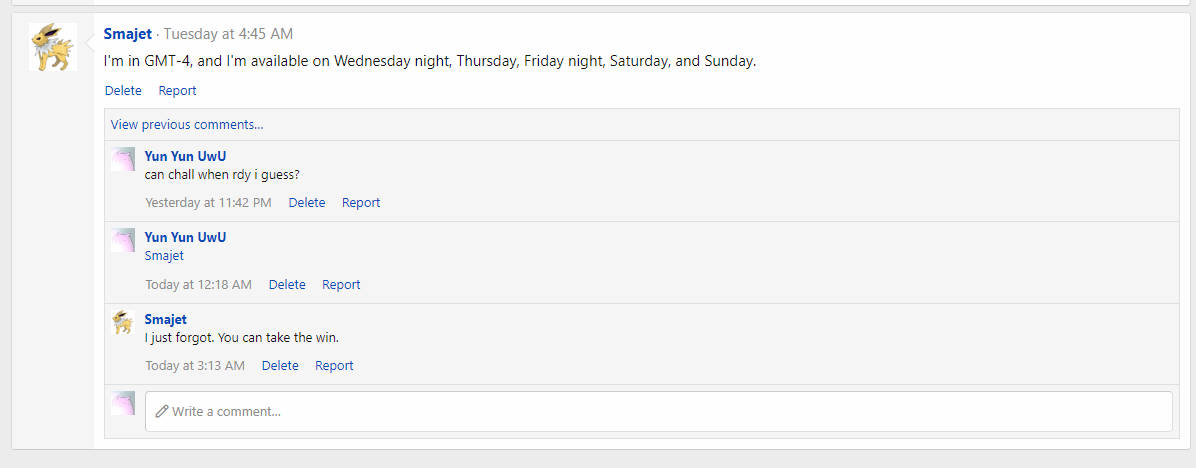This screenshot has height=468, width=1196.
Task: Delete the comment posted at 12:18 AM
Action: tap(287, 284)
